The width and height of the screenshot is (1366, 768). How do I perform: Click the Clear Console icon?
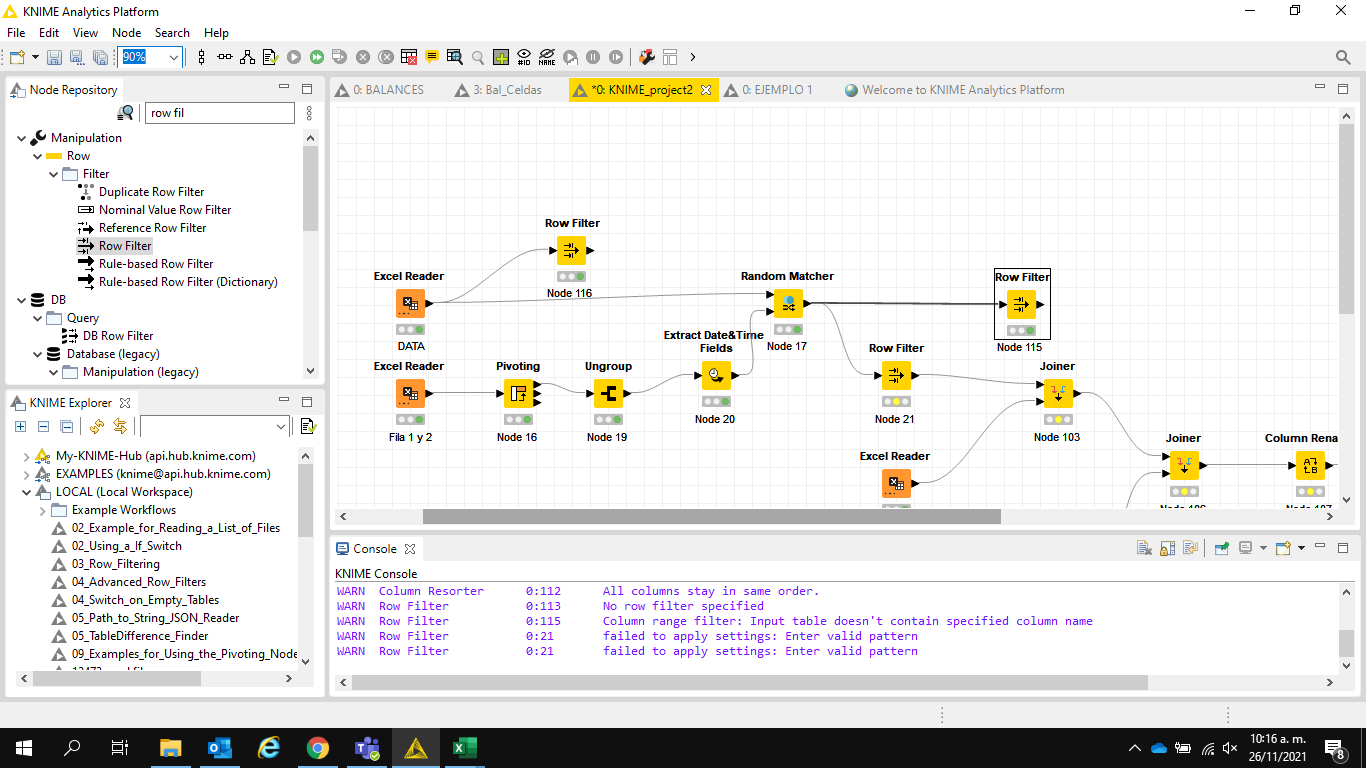[1145, 548]
